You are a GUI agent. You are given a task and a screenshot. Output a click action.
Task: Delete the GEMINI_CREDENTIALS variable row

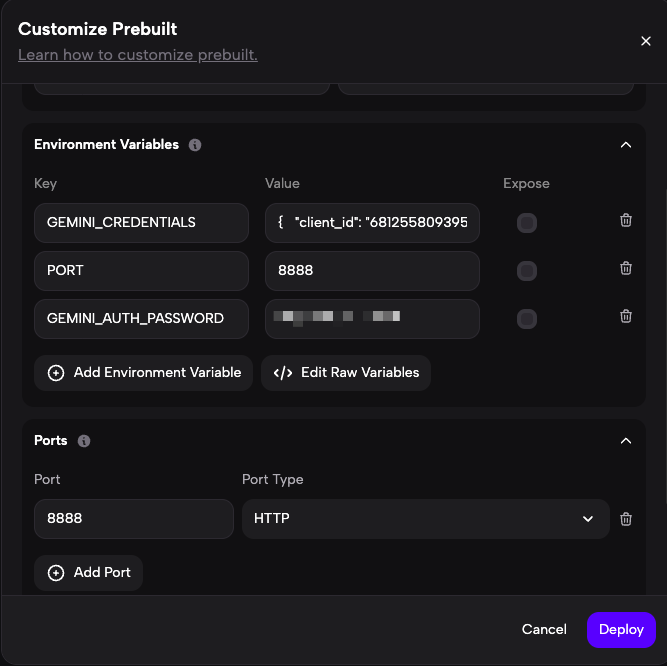point(626,221)
